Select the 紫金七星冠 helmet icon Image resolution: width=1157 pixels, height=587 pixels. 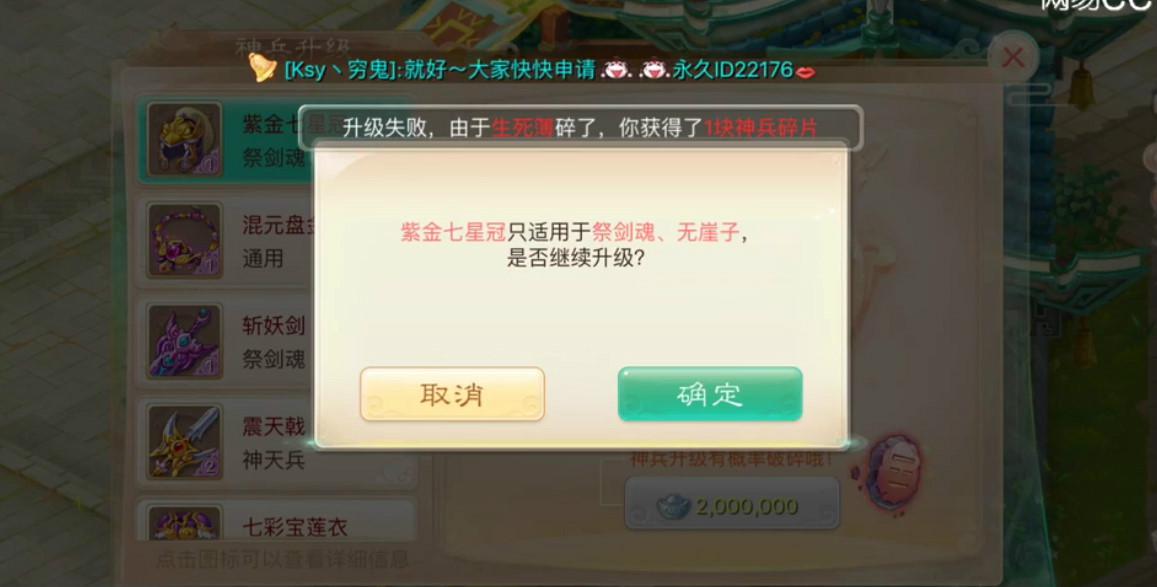coord(184,139)
